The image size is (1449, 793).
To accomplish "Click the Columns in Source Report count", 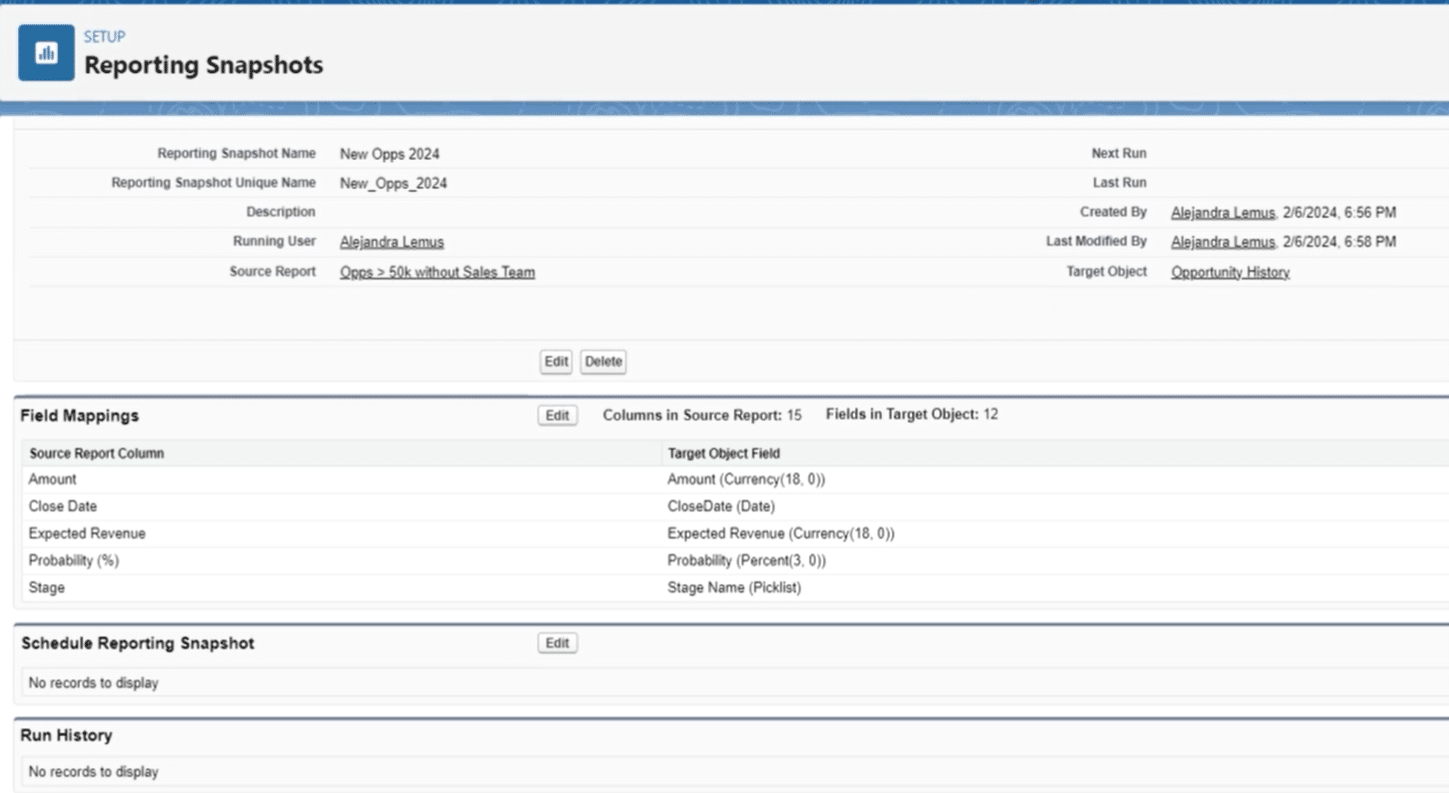I will [702, 414].
